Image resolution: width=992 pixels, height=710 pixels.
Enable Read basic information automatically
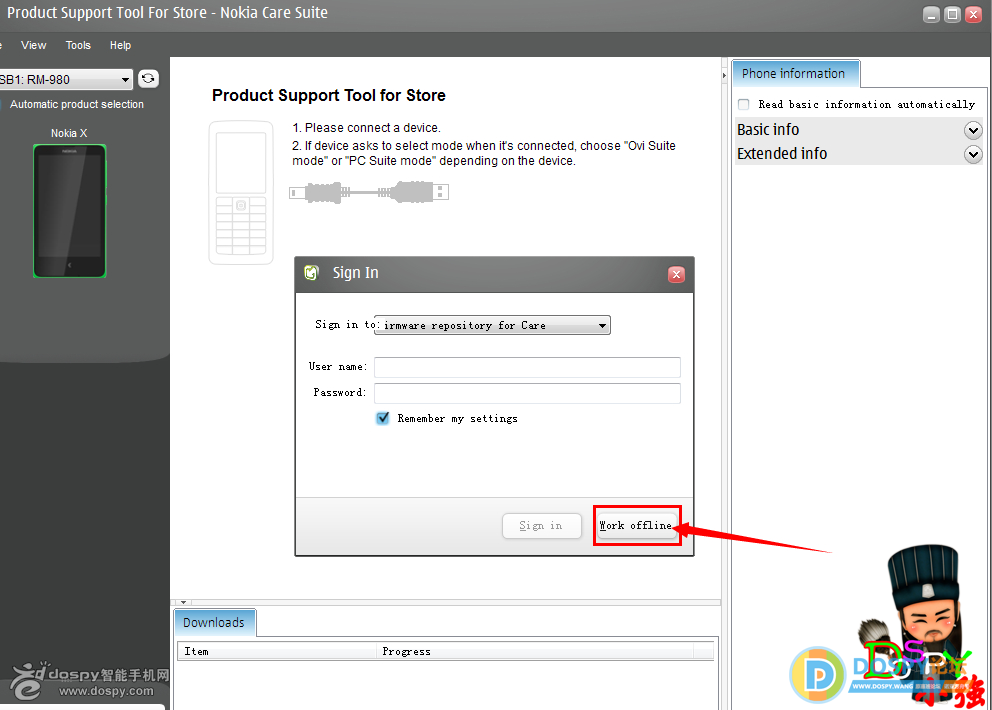point(744,104)
